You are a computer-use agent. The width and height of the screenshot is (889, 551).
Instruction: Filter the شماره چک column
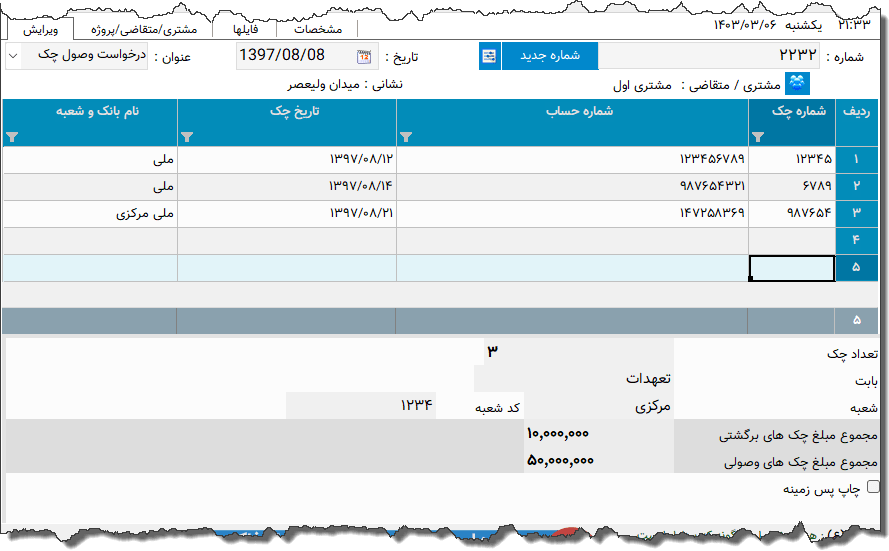click(x=758, y=137)
